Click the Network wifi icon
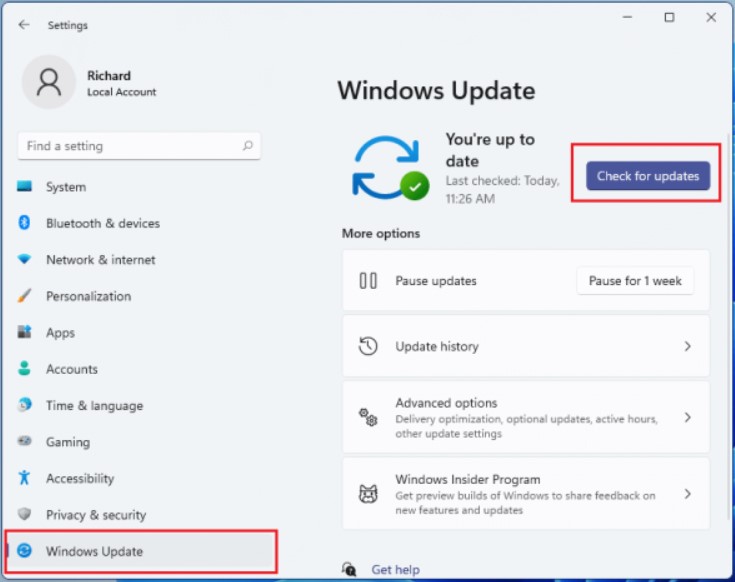 coord(24,259)
